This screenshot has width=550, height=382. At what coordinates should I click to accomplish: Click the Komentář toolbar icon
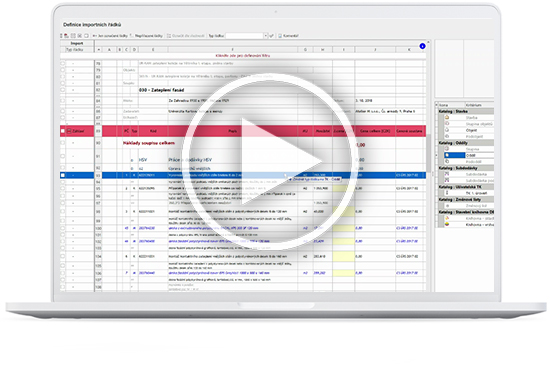pos(280,36)
